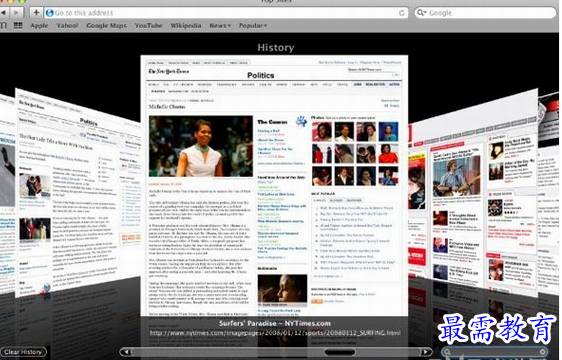Focus the history search field at bottom
Screen dimensions: 562x360
494,352
